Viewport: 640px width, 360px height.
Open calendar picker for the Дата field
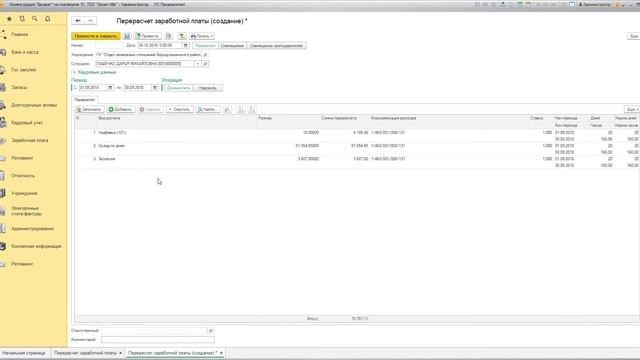186,45
